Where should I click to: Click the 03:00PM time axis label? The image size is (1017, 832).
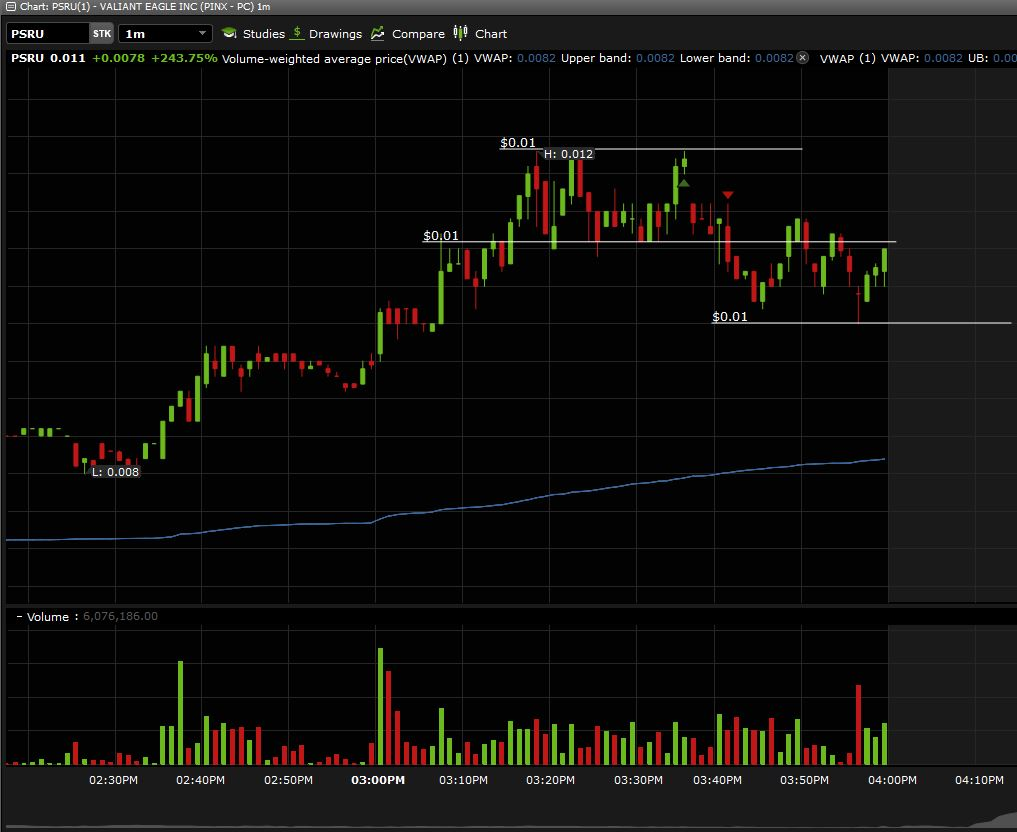pos(377,780)
